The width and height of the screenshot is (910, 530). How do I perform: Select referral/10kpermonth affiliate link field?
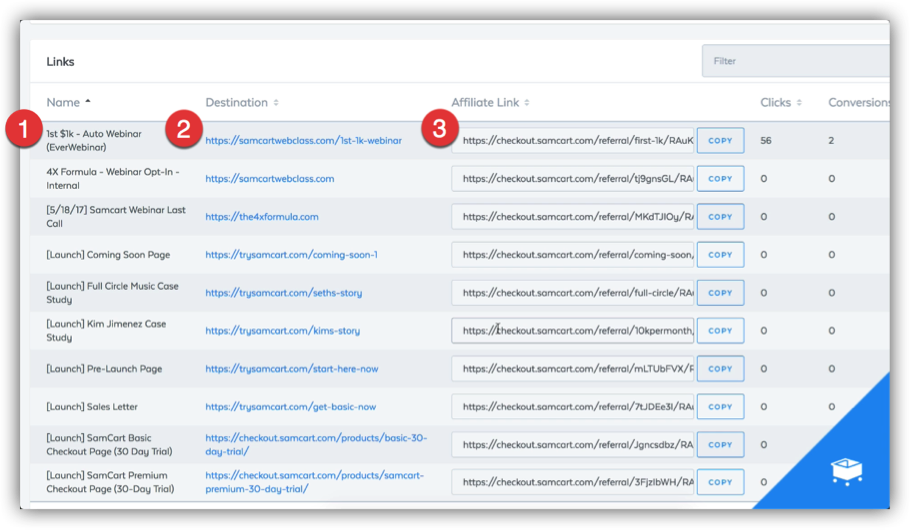click(573, 330)
